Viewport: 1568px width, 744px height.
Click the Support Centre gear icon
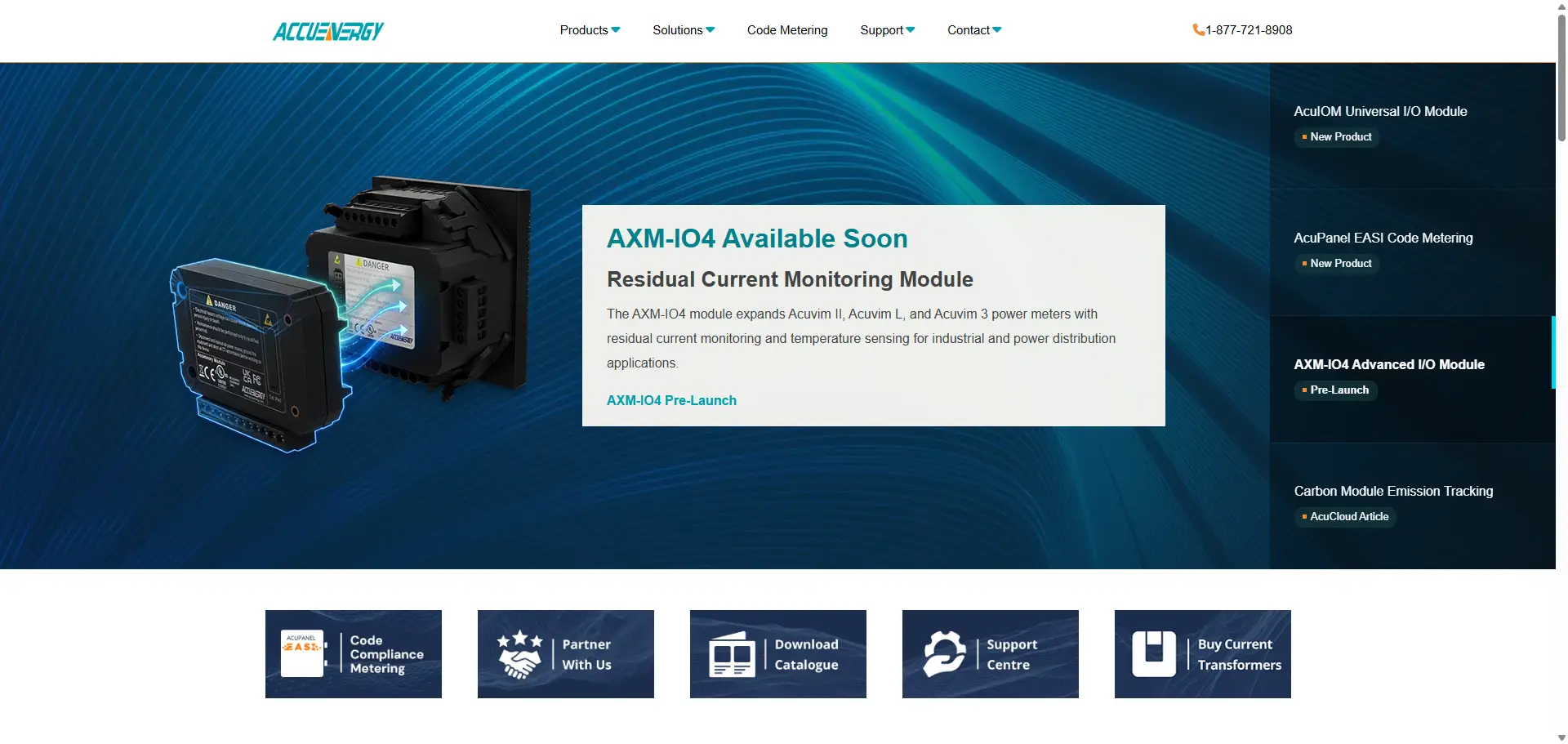point(945,654)
